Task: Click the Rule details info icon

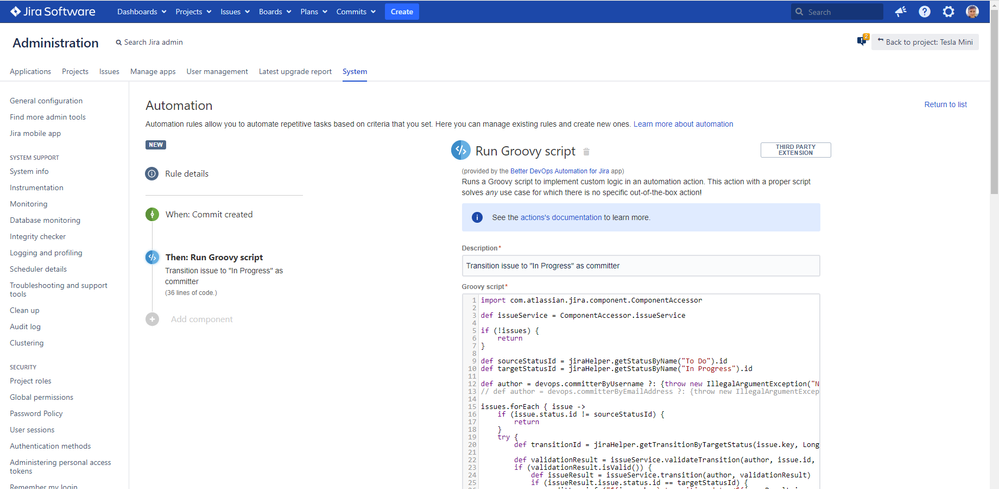Action: [x=152, y=174]
